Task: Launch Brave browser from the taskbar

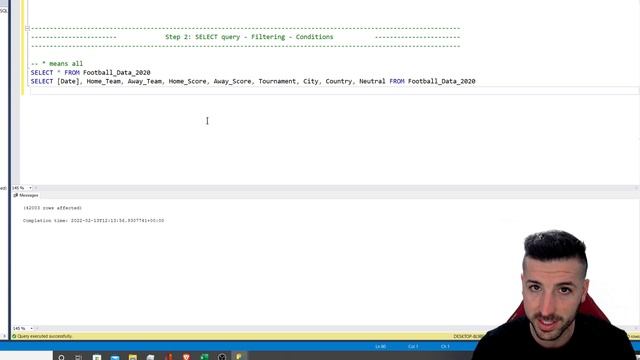Action: click(186, 357)
